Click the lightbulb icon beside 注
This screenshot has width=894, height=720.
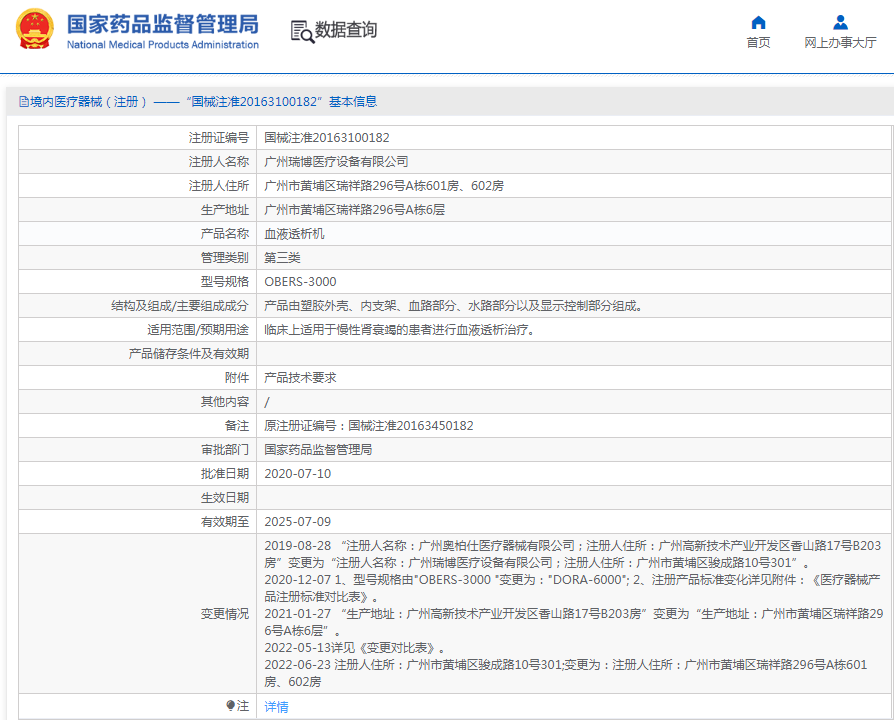[x=231, y=706]
